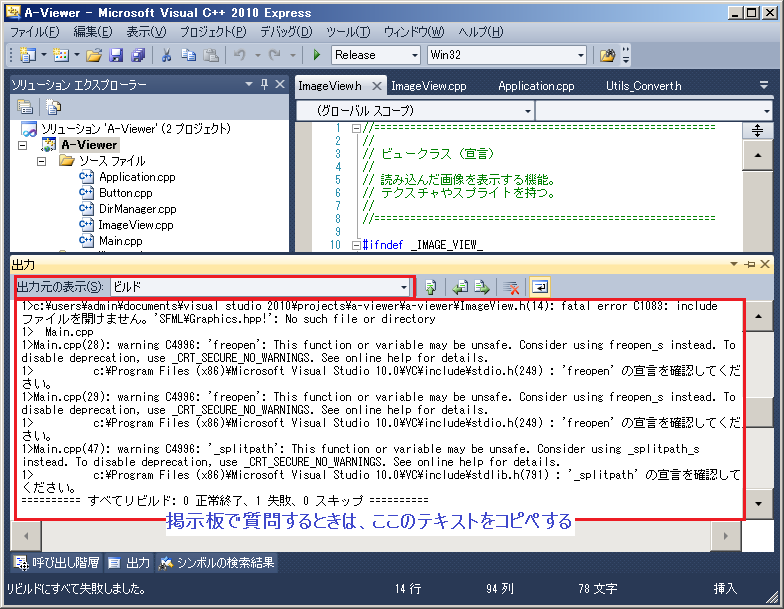Open the 表示(V) menu
This screenshot has width=784, height=609.
pos(146,32)
